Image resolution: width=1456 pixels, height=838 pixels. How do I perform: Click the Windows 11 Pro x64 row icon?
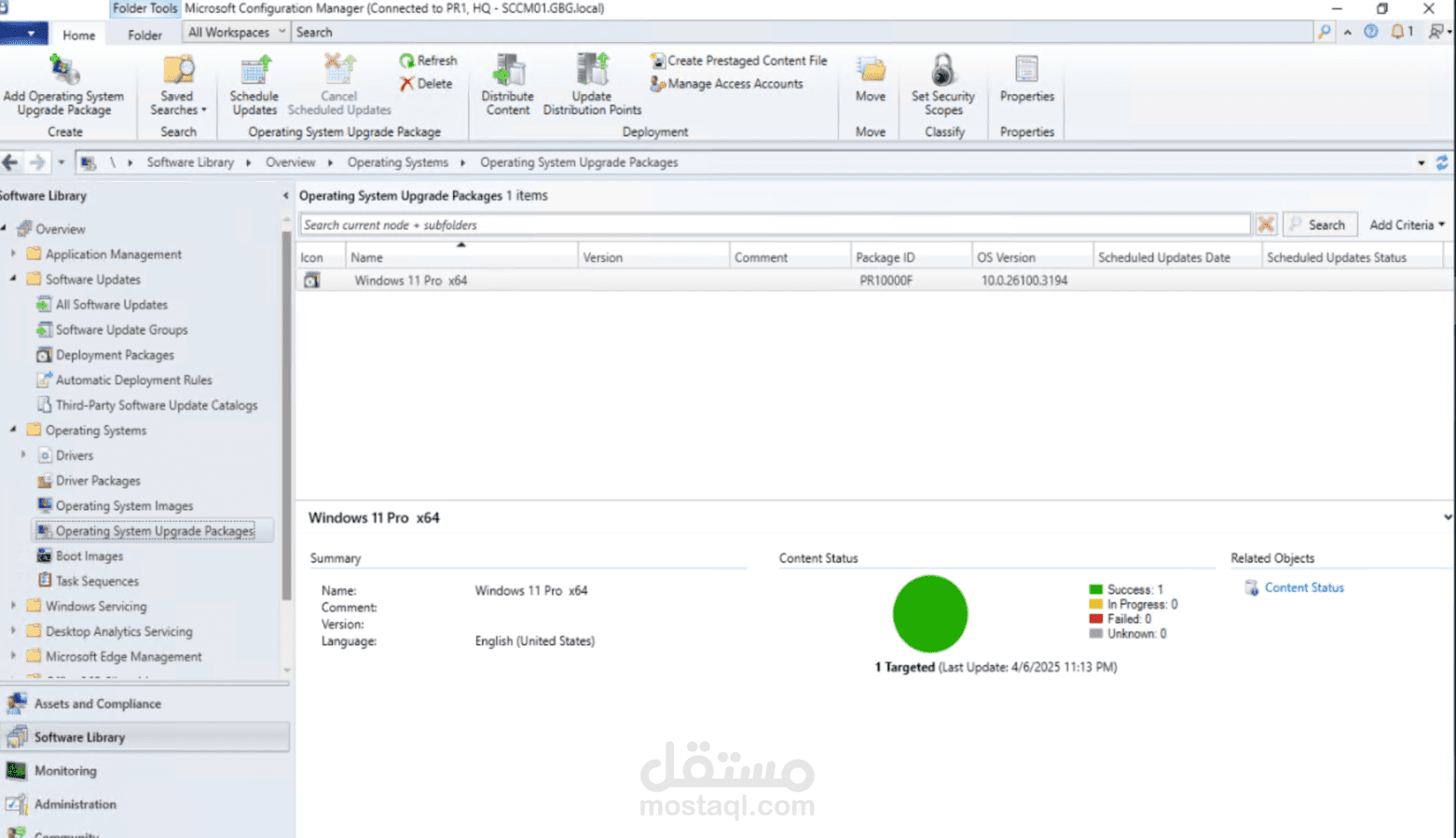point(311,281)
